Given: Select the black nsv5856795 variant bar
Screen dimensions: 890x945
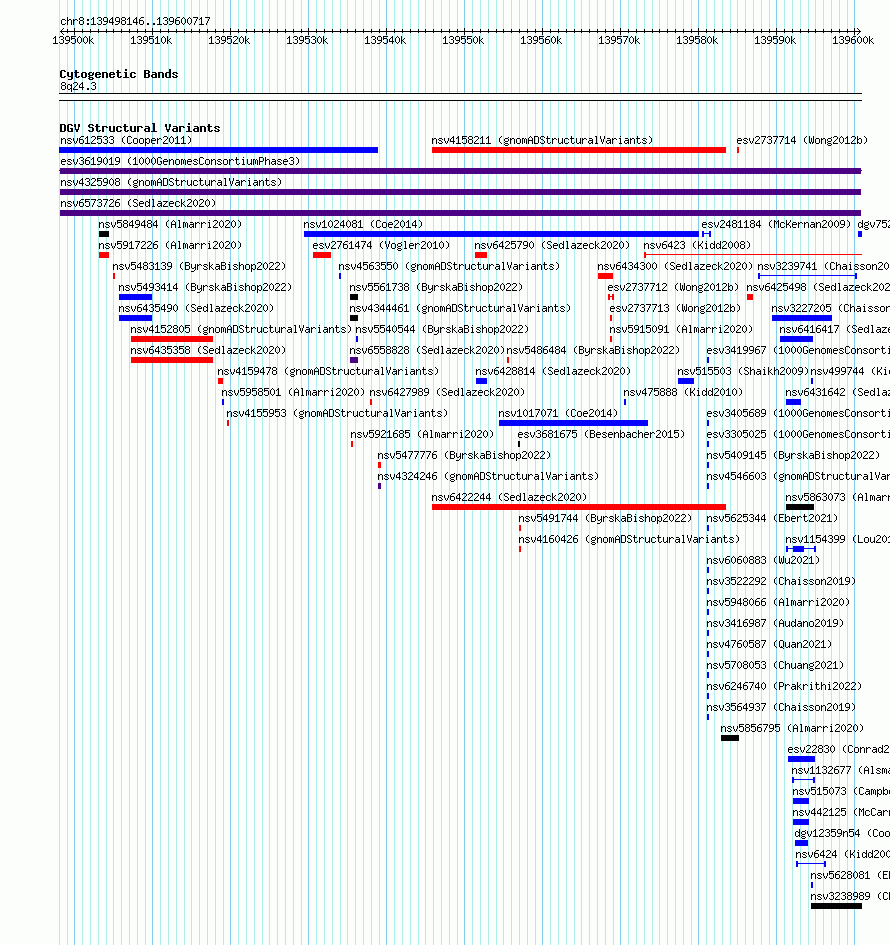Looking at the screenshot, I should point(730,738).
